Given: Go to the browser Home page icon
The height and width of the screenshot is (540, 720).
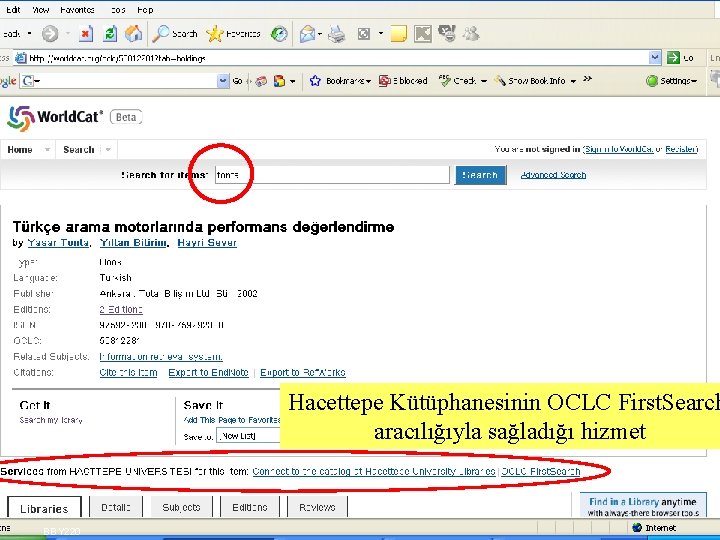Looking at the screenshot, I should pyautogui.click(x=133, y=34).
